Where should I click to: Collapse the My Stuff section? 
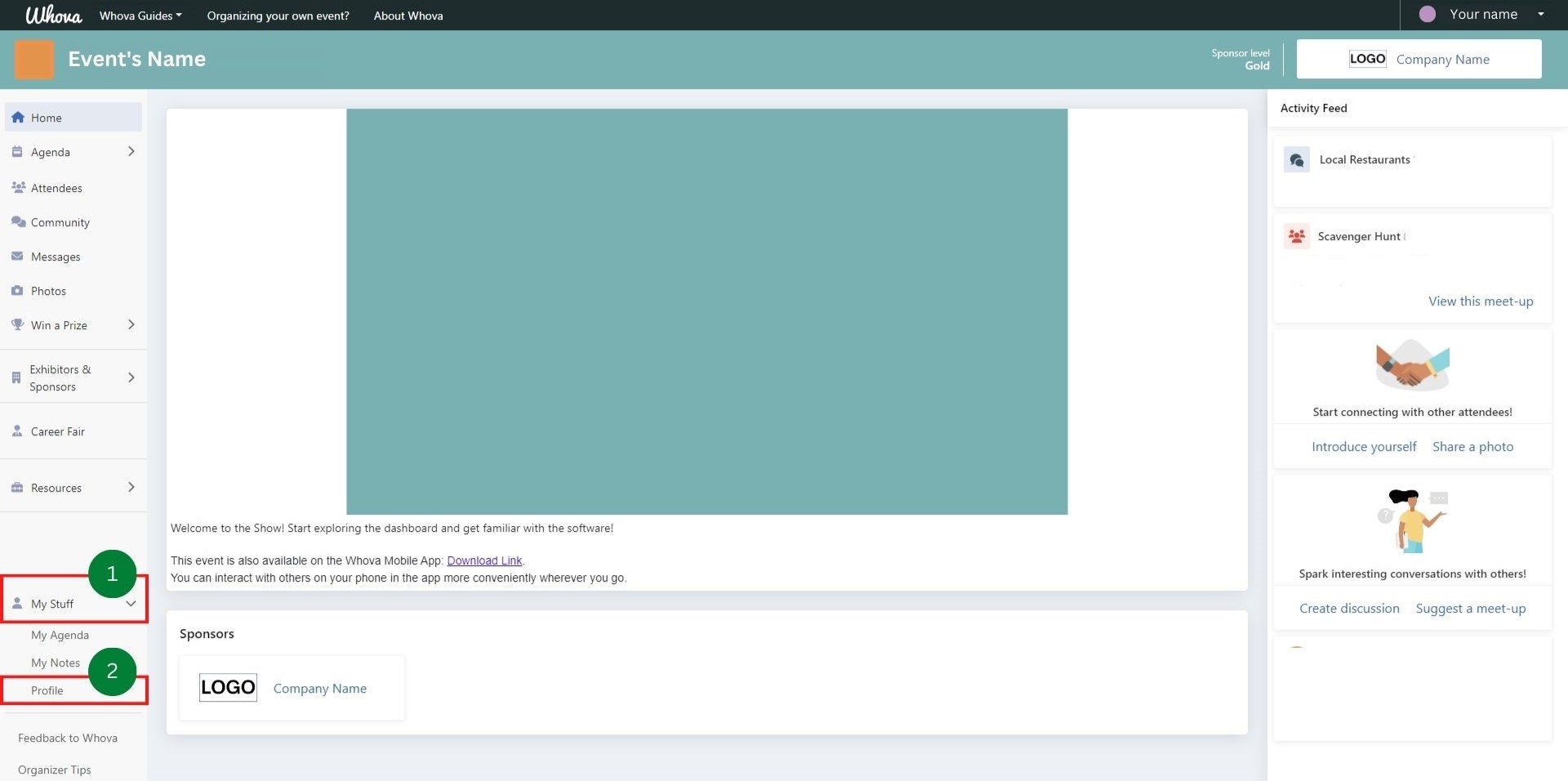tap(131, 604)
